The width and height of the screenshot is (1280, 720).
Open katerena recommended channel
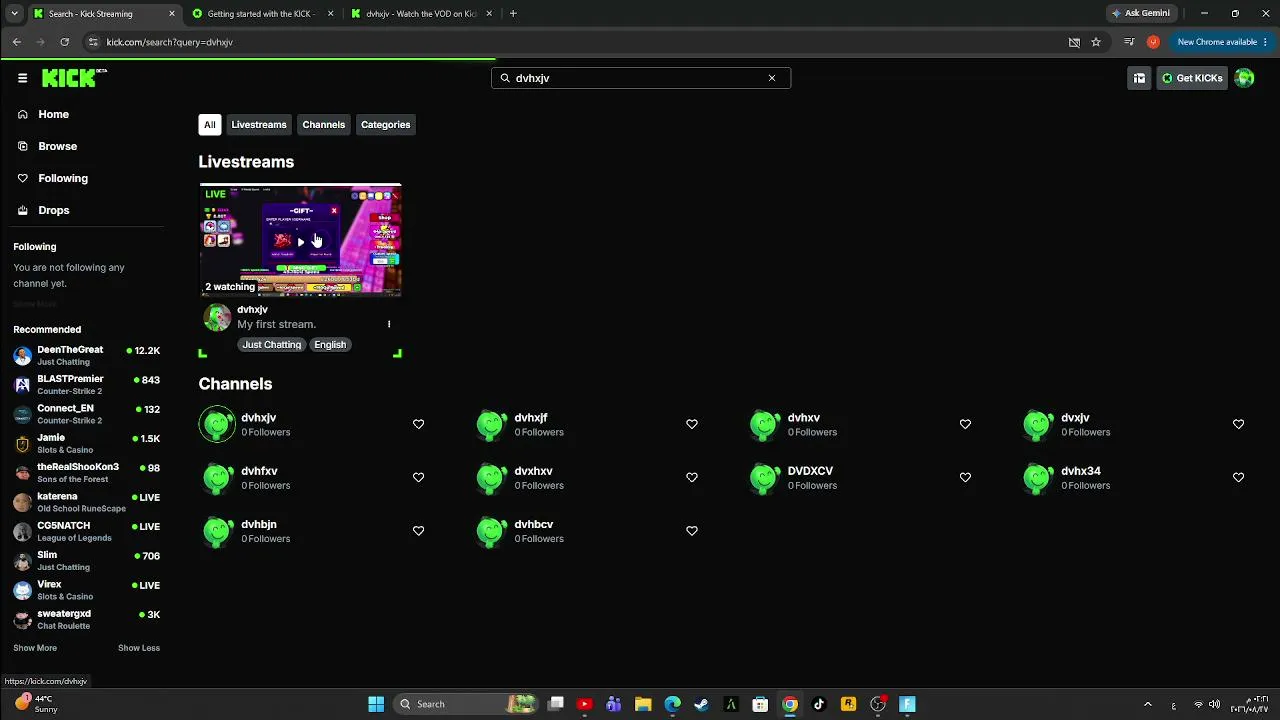[86, 502]
